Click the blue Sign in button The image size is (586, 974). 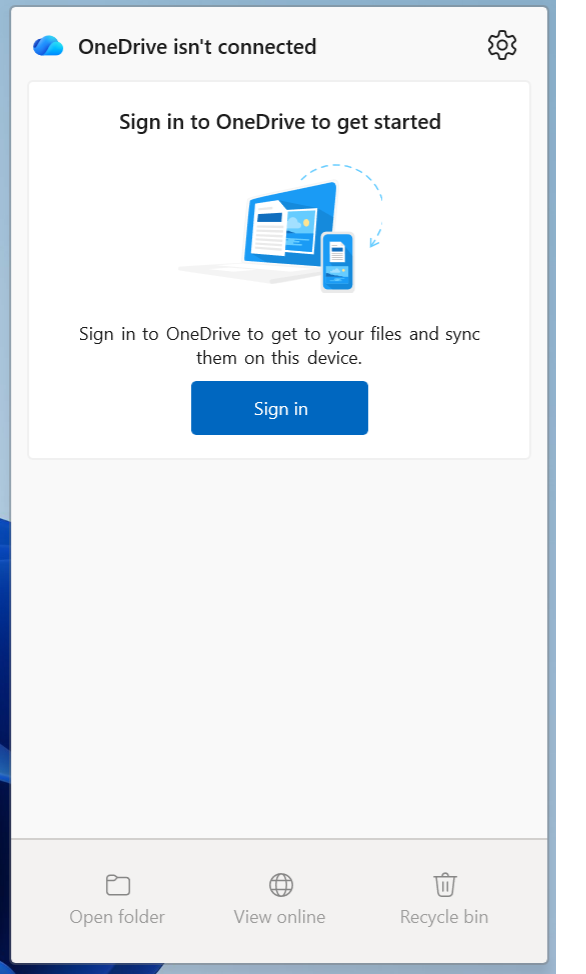280,408
